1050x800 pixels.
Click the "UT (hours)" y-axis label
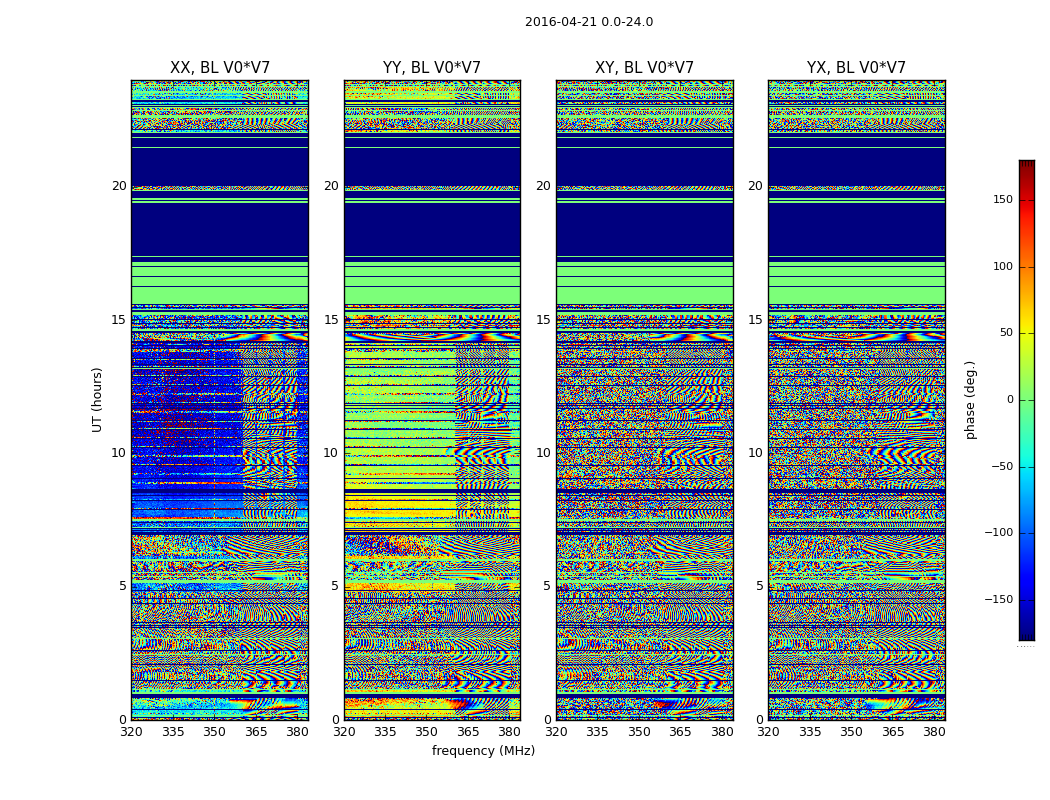tap(98, 399)
